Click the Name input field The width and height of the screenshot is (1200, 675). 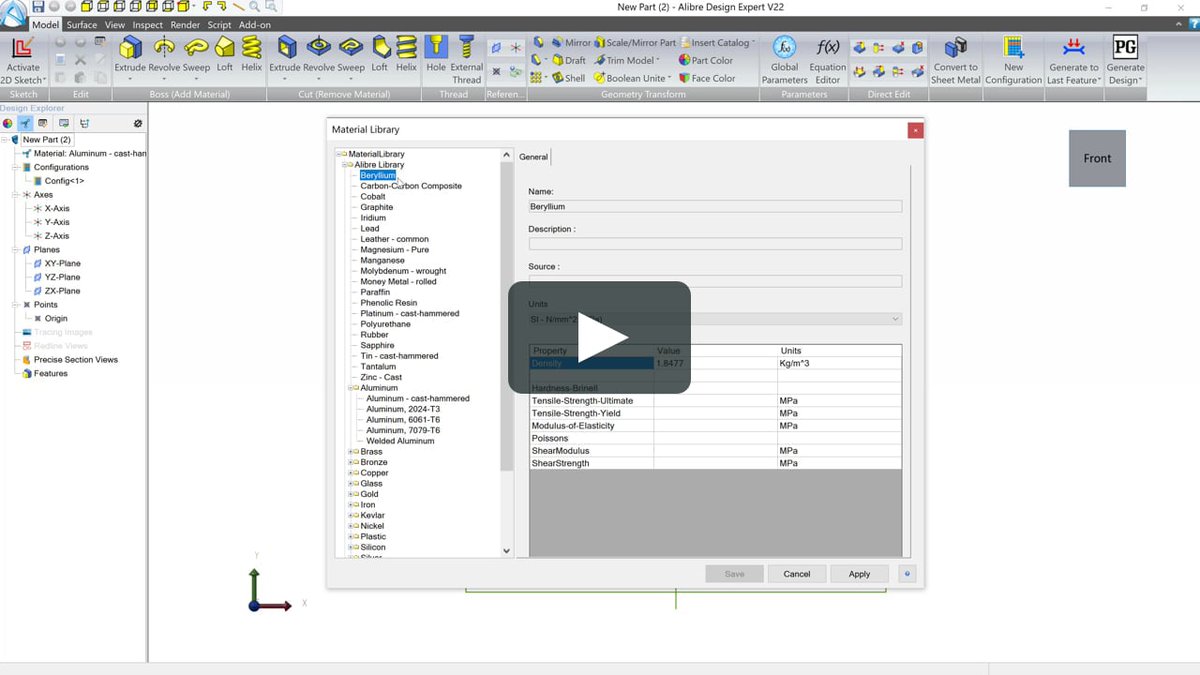click(715, 206)
